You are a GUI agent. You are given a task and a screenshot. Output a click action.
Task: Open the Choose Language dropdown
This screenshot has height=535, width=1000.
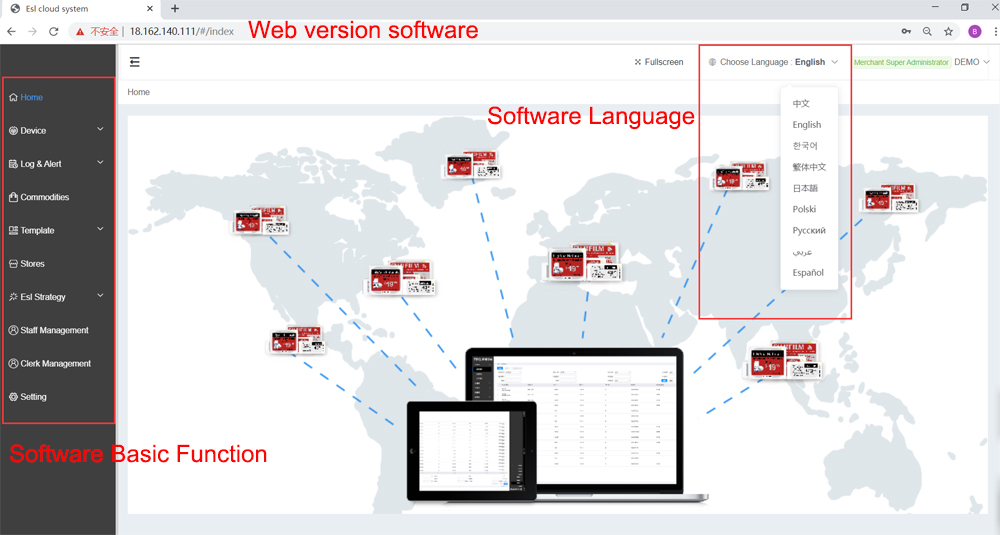(773, 62)
